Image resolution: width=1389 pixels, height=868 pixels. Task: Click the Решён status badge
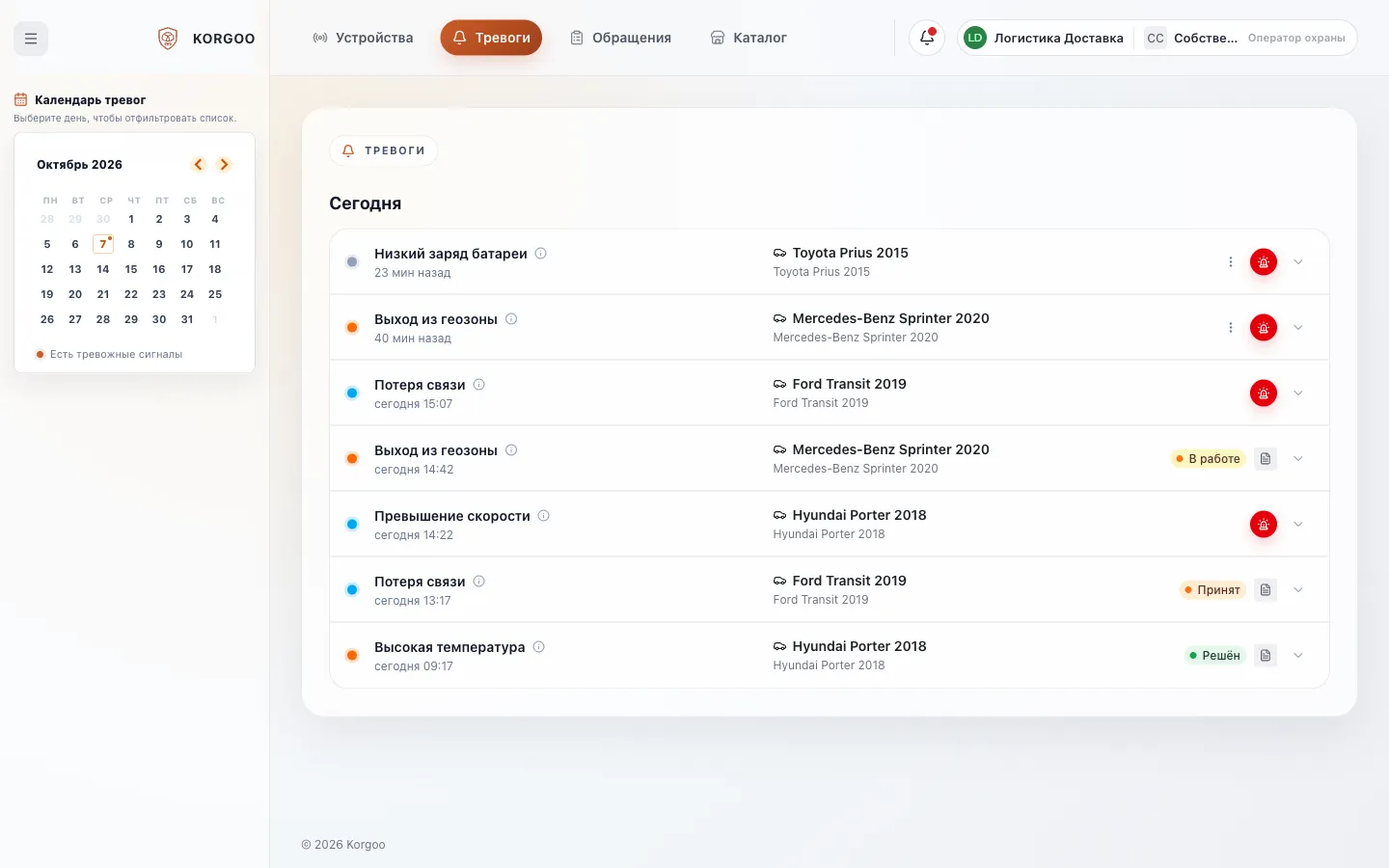[1215, 656]
